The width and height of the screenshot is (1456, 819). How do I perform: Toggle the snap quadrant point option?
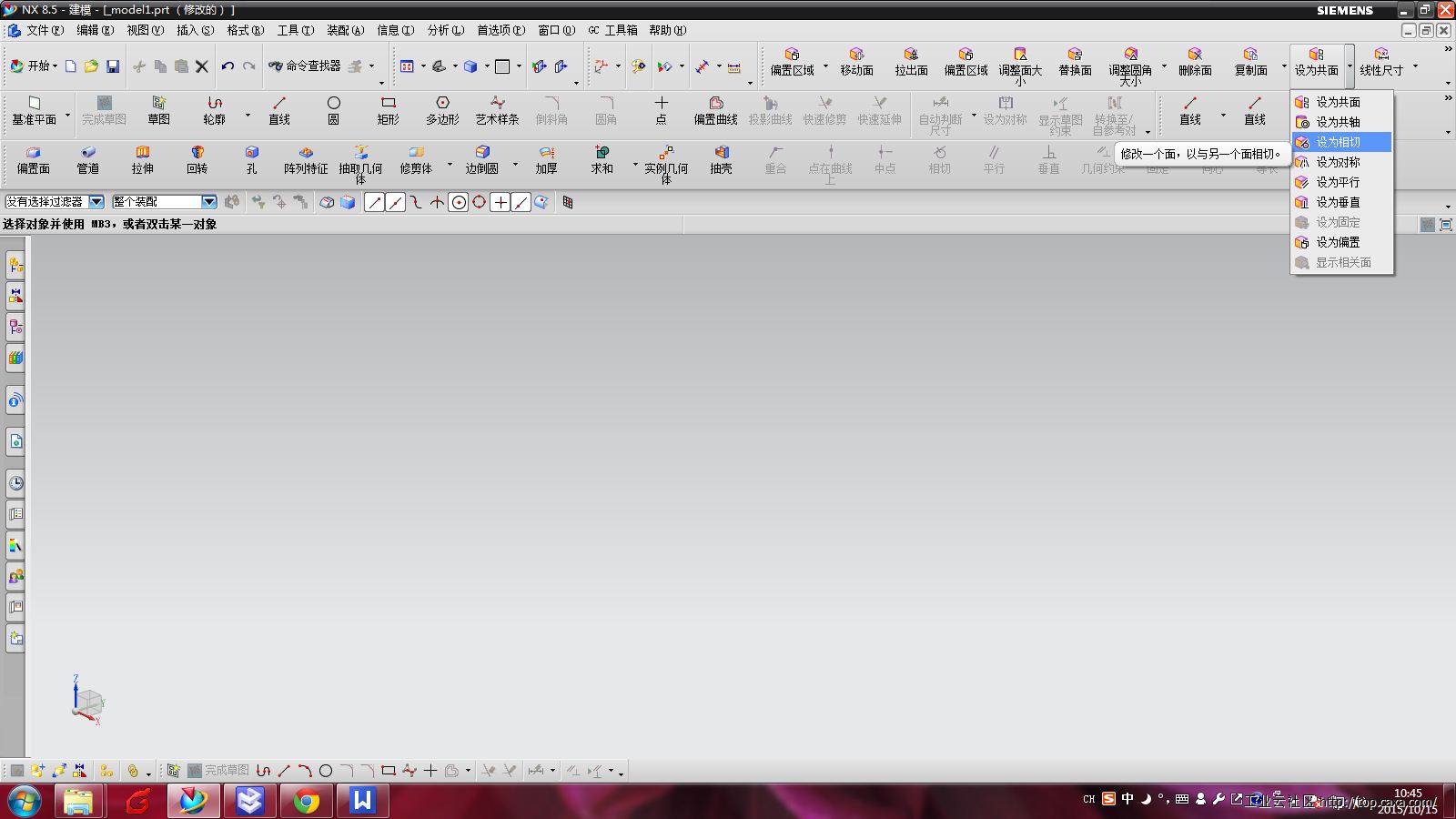point(480,202)
